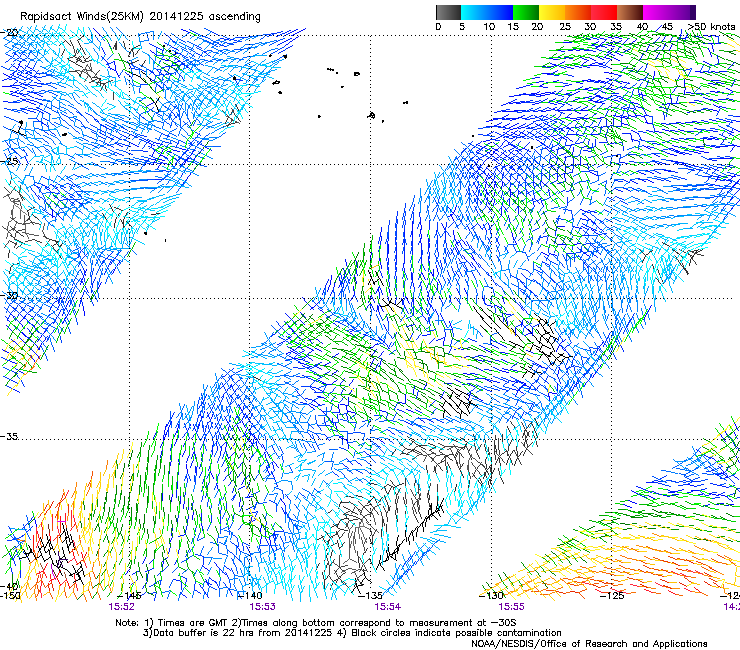Image resolution: width=740 pixels, height=650 pixels.
Task: Click the '-125' longitude axis label
Action: point(612,595)
